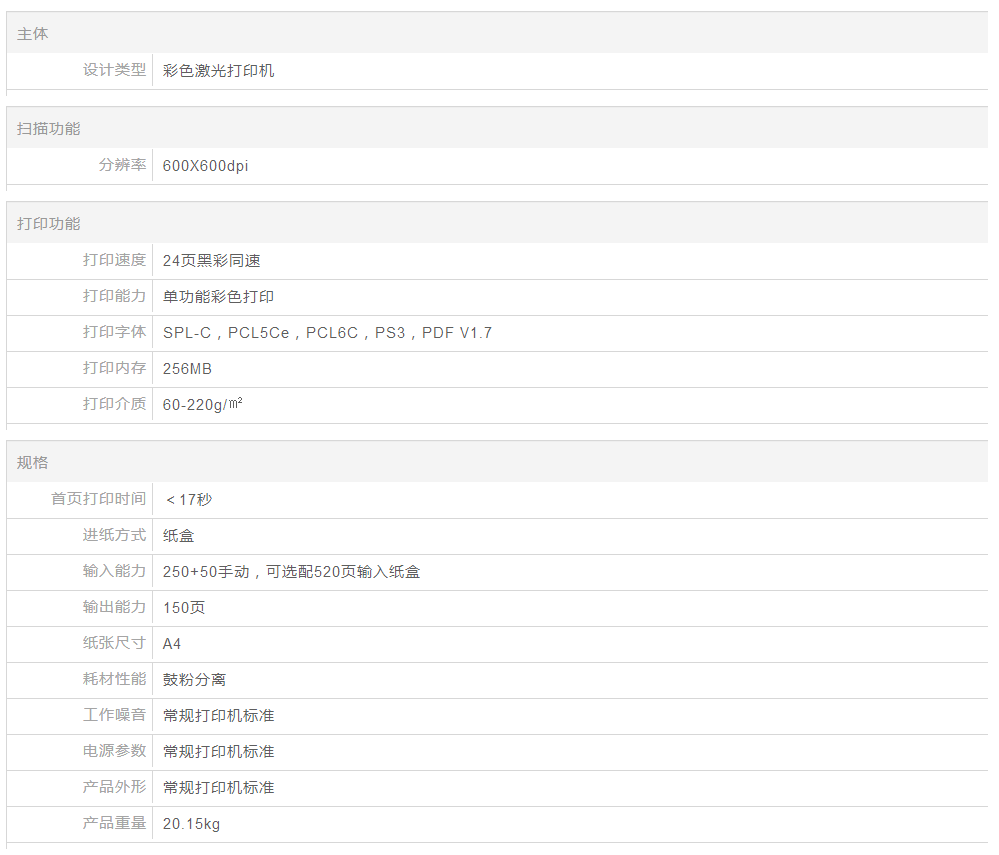Click the value in the 工作噪音 row

(218, 716)
